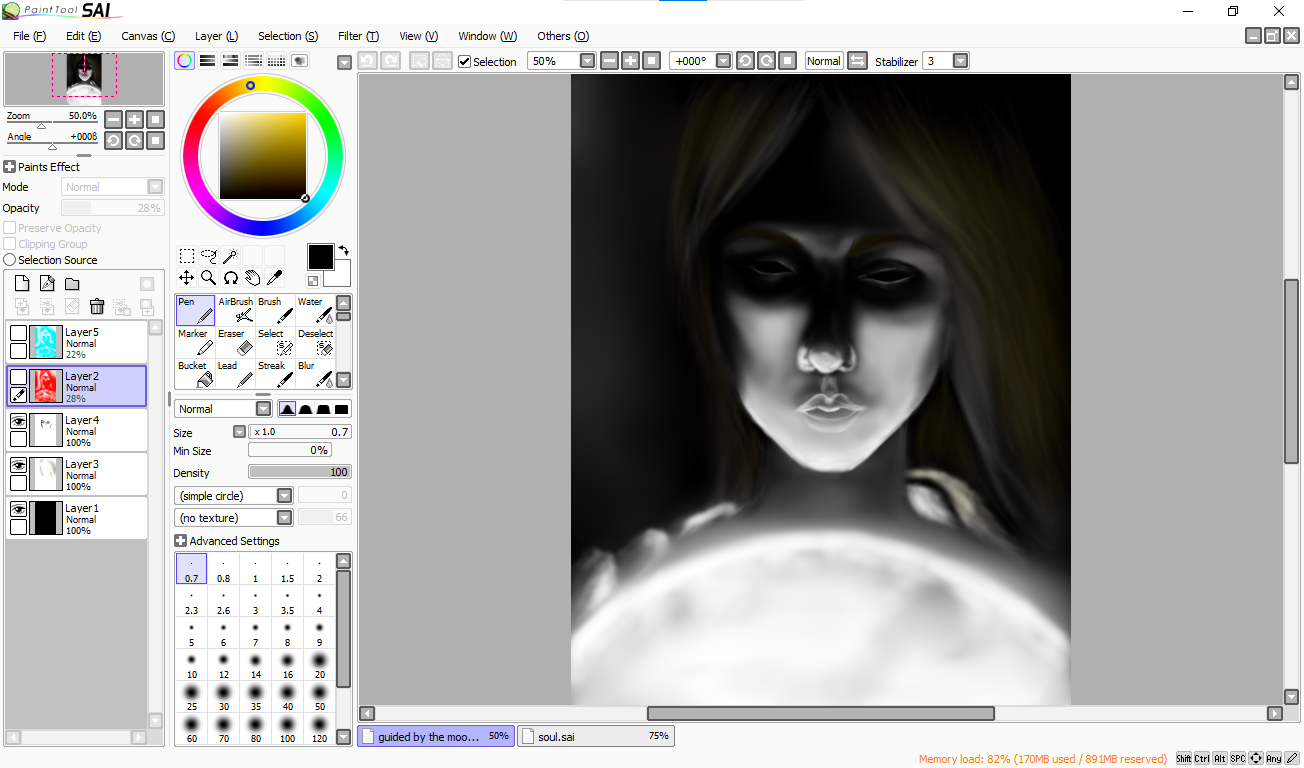This screenshot has height=768, width=1304.
Task: Show the Layer2 layer
Action: 18,377
